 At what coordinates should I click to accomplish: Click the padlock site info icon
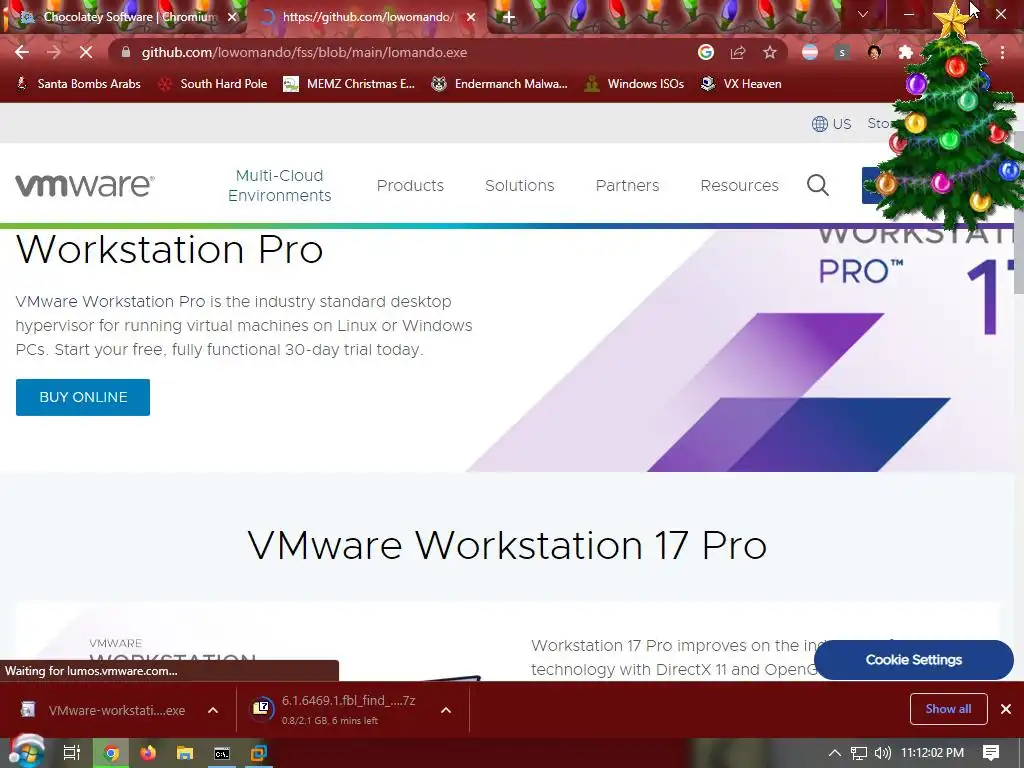pyautogui.click(x=126, y=52)
